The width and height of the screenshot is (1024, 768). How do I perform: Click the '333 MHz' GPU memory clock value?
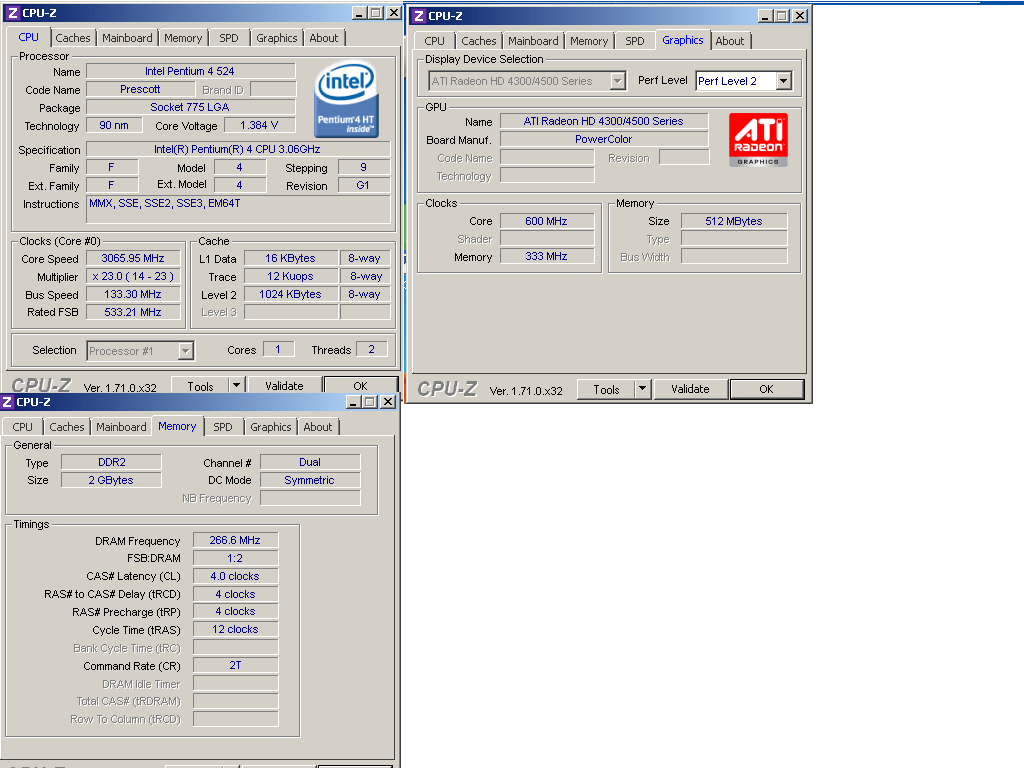[547, 257]
